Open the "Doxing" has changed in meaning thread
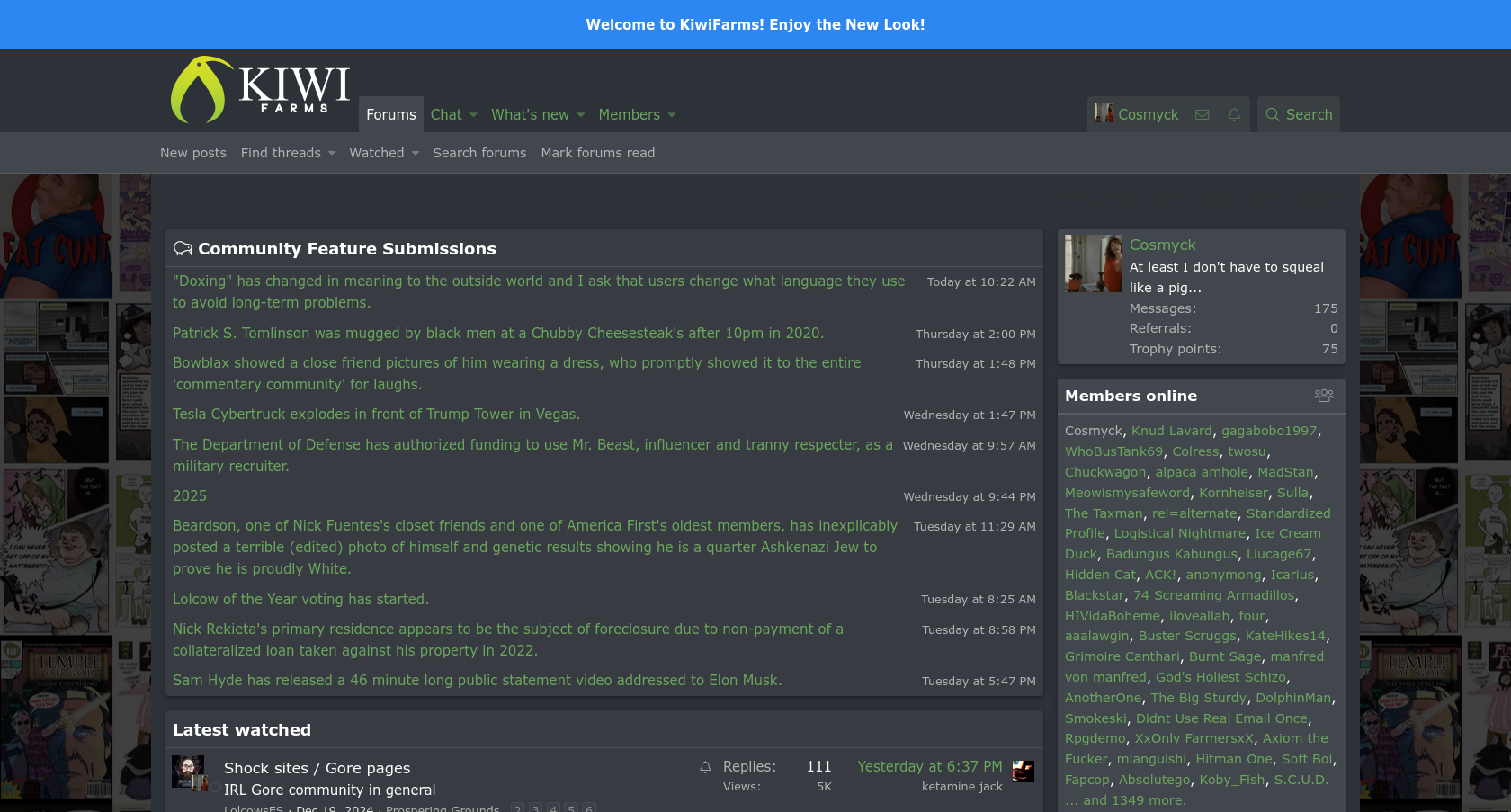Screen dimensions: 1511x812 (x=539, y=292)
